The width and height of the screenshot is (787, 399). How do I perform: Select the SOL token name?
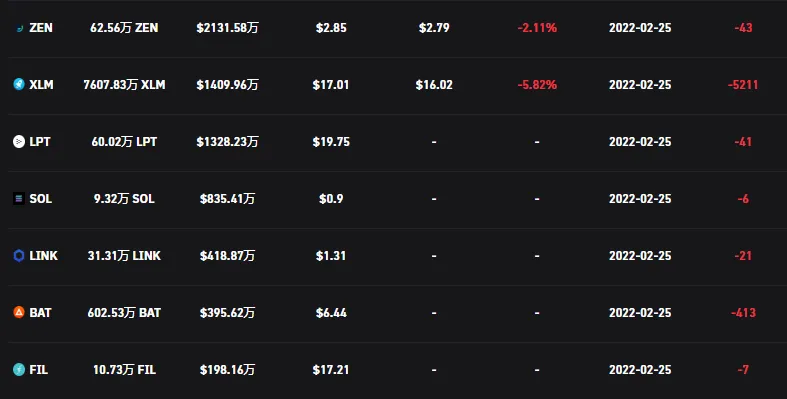(41, 199)
